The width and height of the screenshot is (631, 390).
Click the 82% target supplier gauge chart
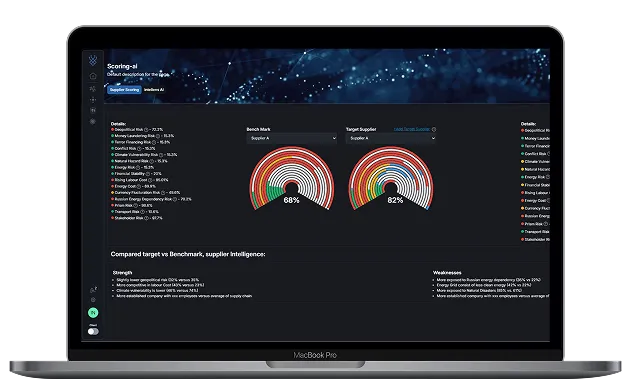tap(391, 178)
